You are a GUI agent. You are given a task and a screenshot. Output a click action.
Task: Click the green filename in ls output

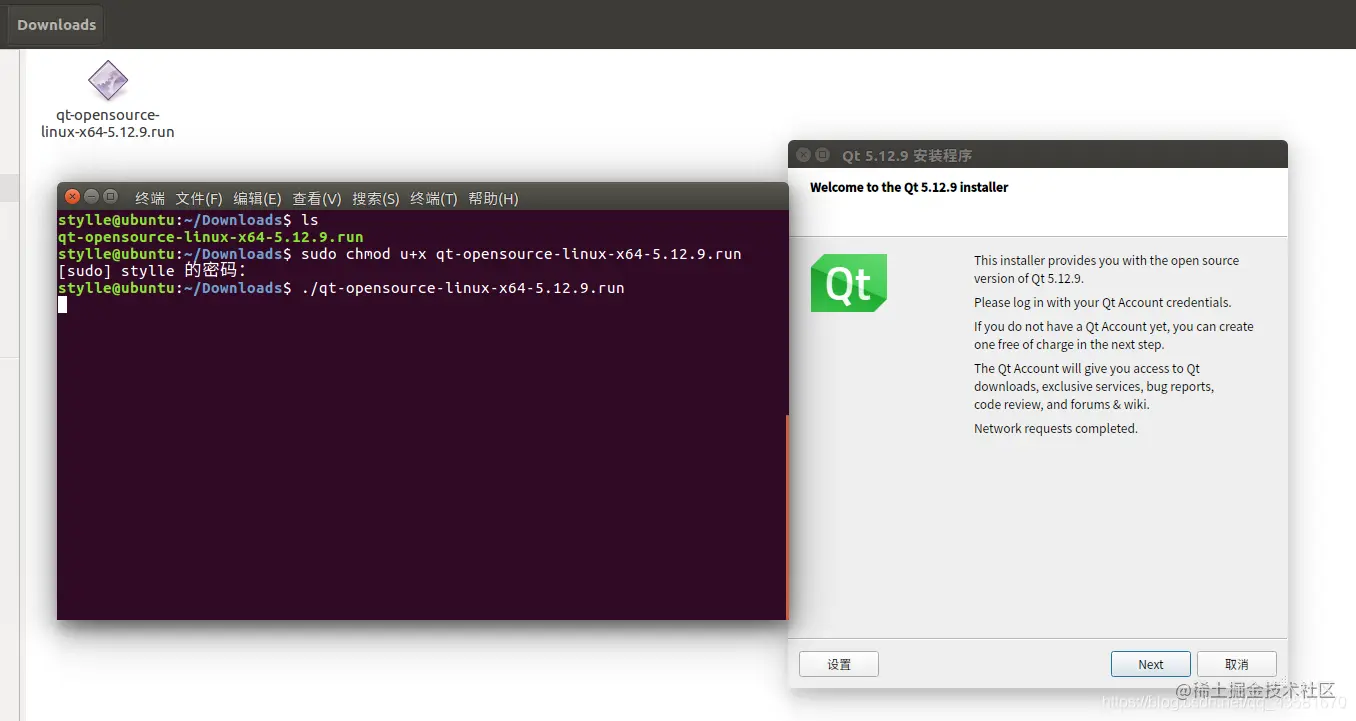click(x=211, y=237)
